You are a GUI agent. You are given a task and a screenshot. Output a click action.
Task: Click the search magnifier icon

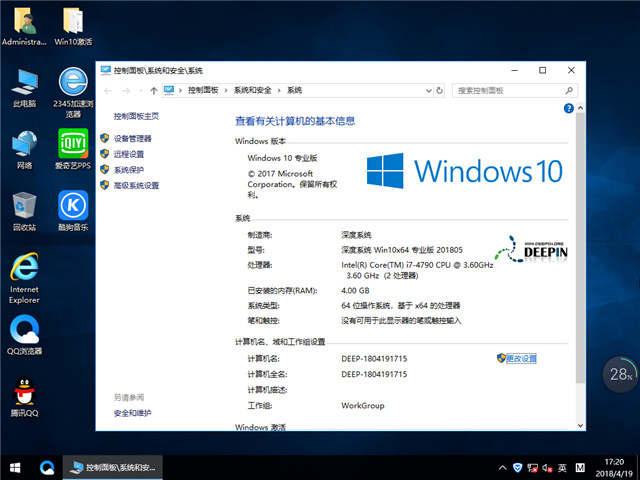click(569, 91)
